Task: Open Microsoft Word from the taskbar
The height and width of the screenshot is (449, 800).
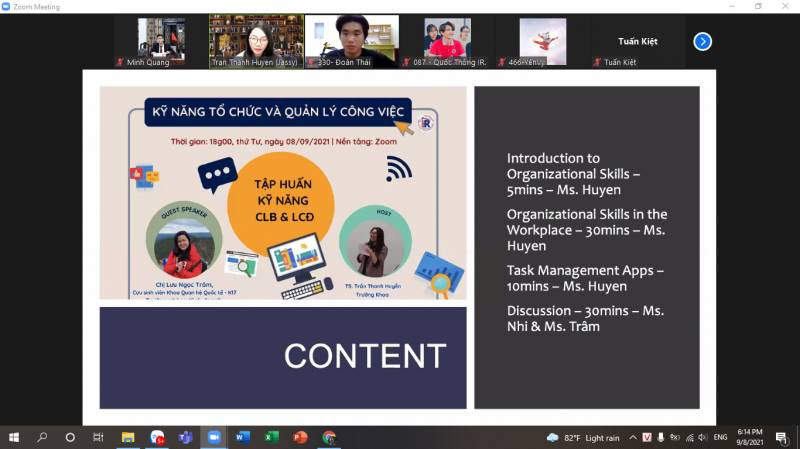Action: click(x=242, y=438)
